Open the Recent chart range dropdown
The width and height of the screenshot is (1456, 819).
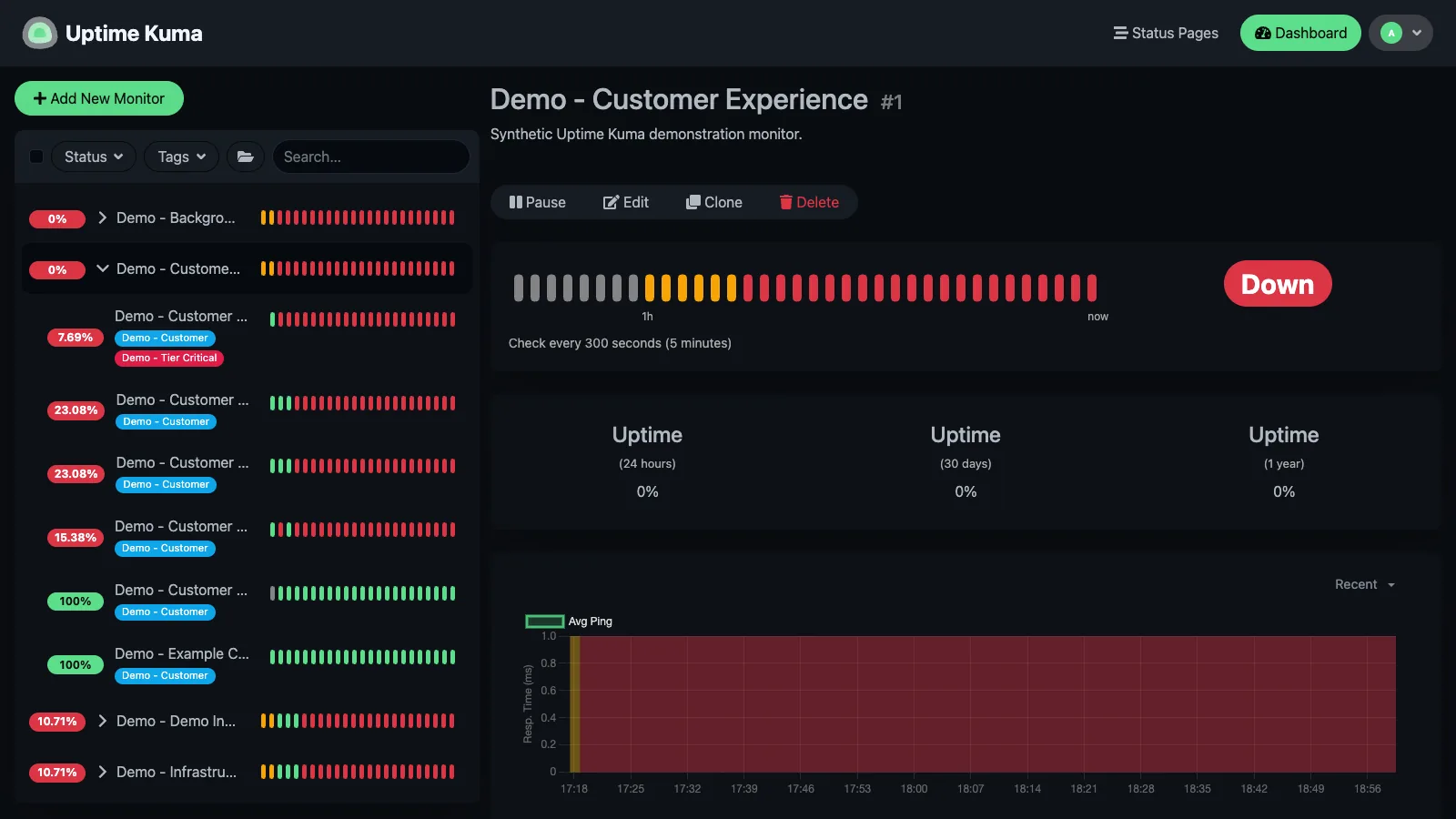coord(1365,584)
